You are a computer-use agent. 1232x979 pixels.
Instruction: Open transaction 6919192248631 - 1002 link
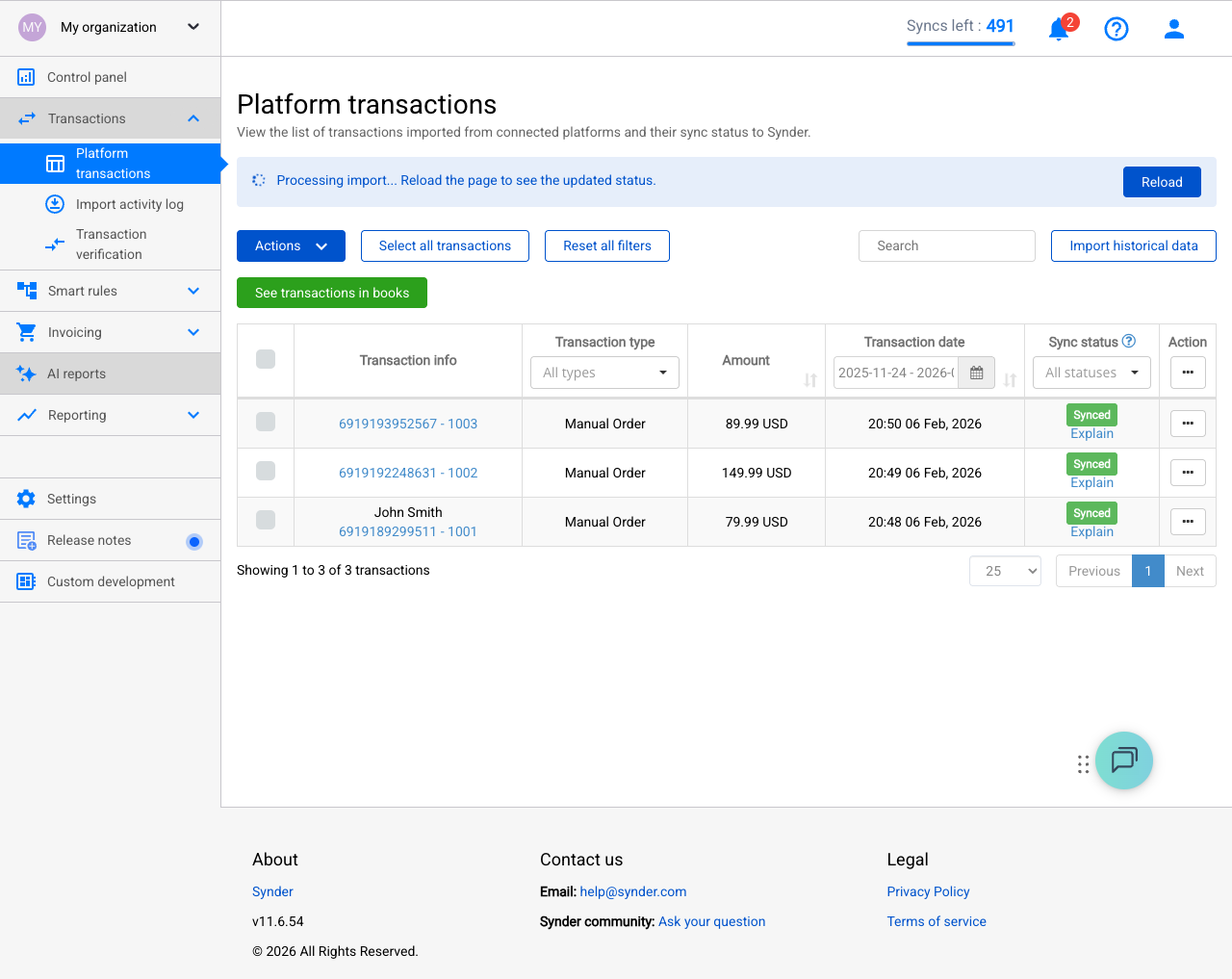[x=408, y=473]
